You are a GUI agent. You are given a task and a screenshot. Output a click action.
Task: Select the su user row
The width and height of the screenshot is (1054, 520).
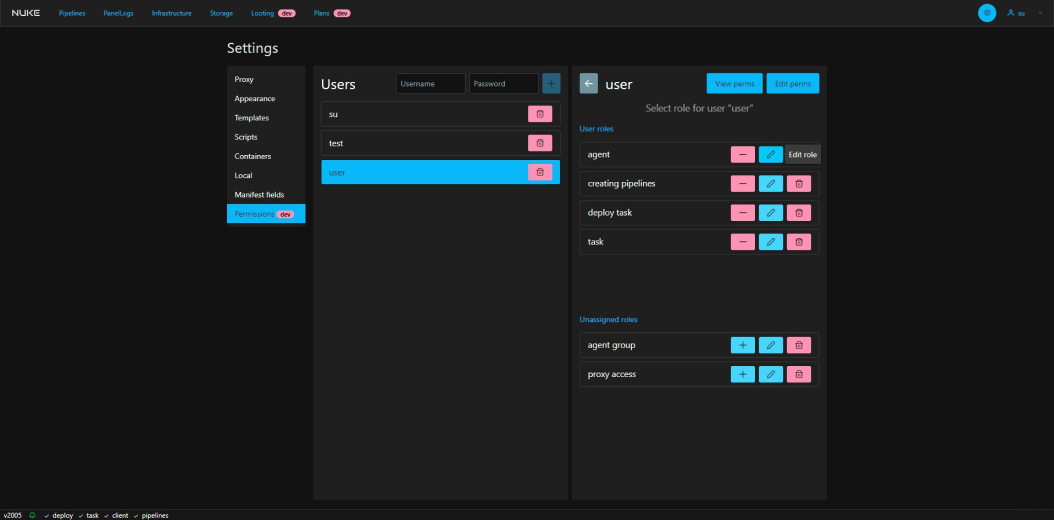tap(440, 114)
